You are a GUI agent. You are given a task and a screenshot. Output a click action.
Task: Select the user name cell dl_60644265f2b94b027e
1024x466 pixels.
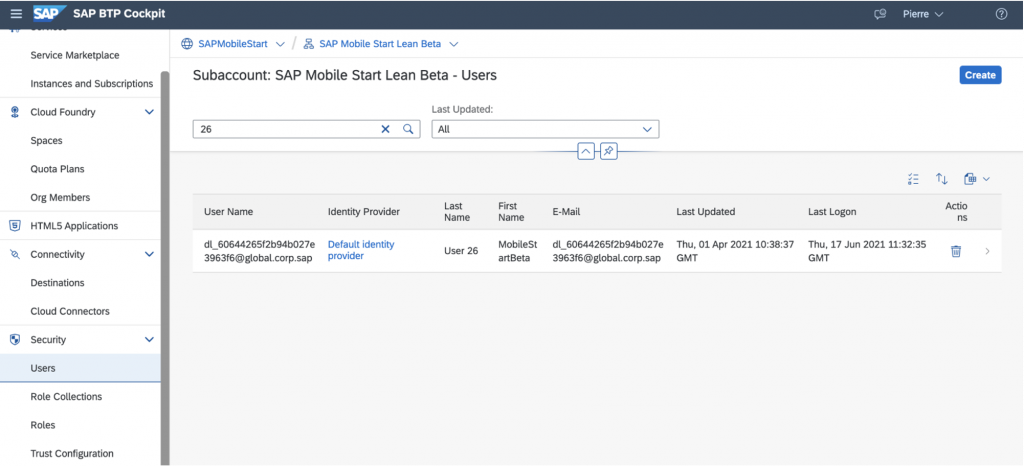coord(259,251)
